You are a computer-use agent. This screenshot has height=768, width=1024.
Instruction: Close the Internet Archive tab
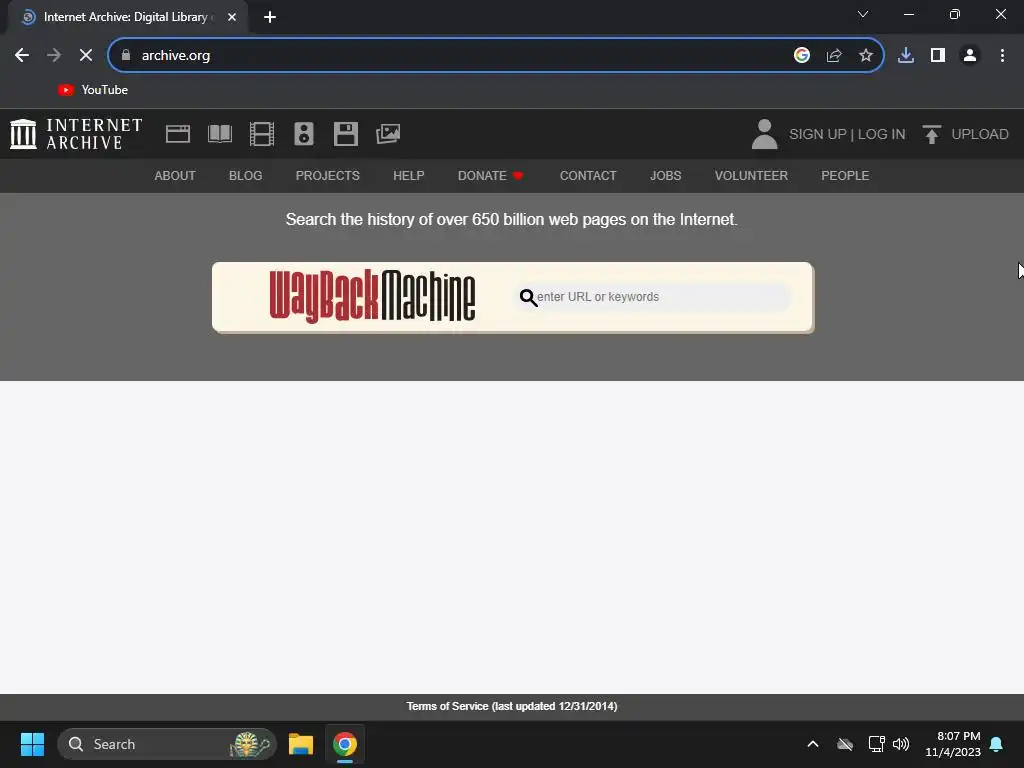click(x=232, y=17)
